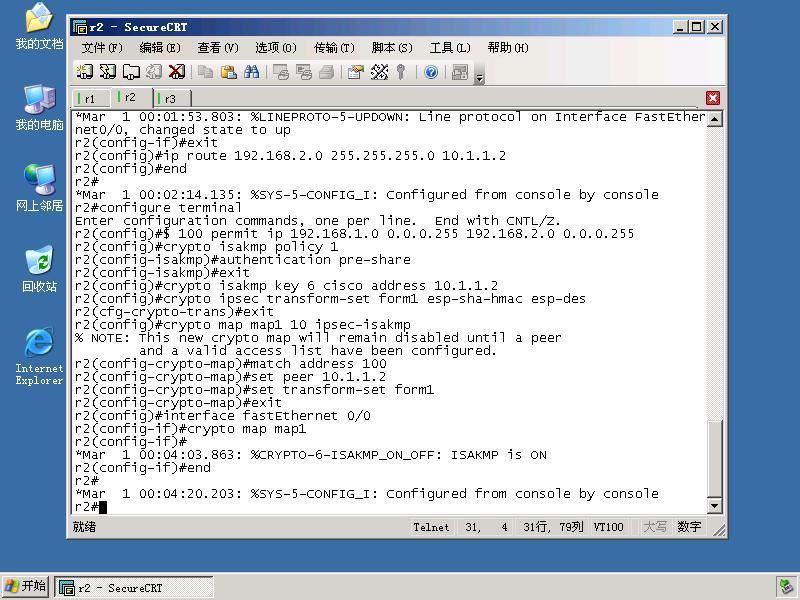The width and height of the screenshot is (800, 600).
Task: Click the Connect toolbar icon
Action: click(84, 72)
